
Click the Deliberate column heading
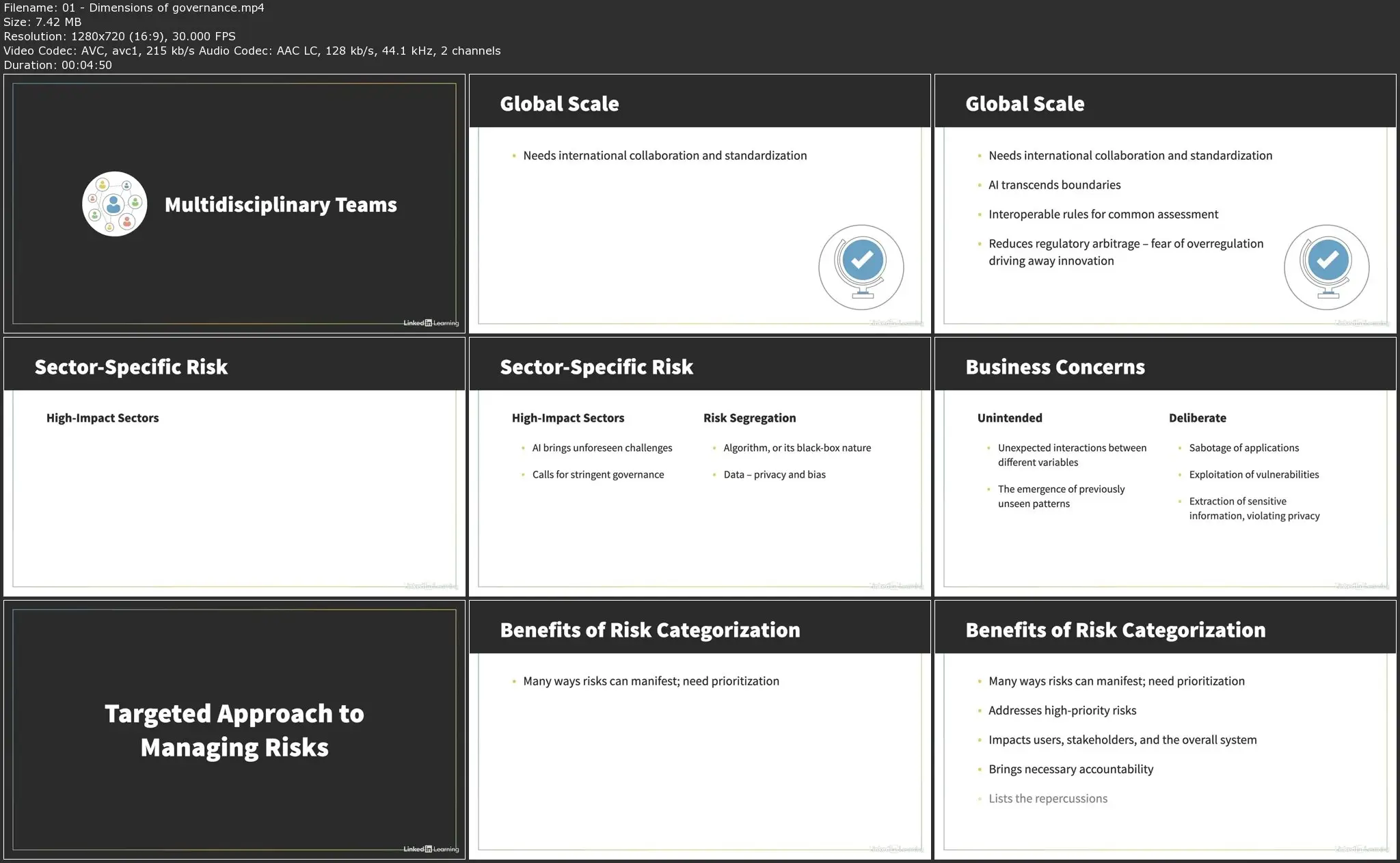pyautogui.click(x=1197, y=418)
